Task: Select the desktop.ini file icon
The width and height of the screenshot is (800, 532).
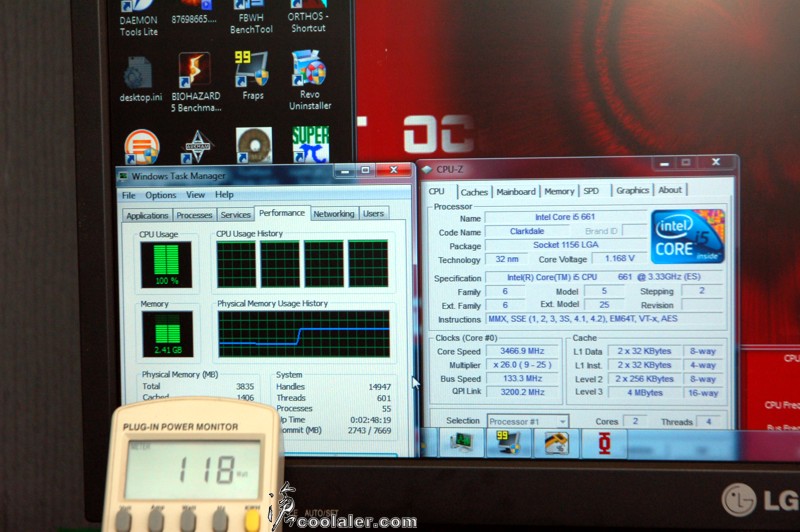Action: coord(140,79)
